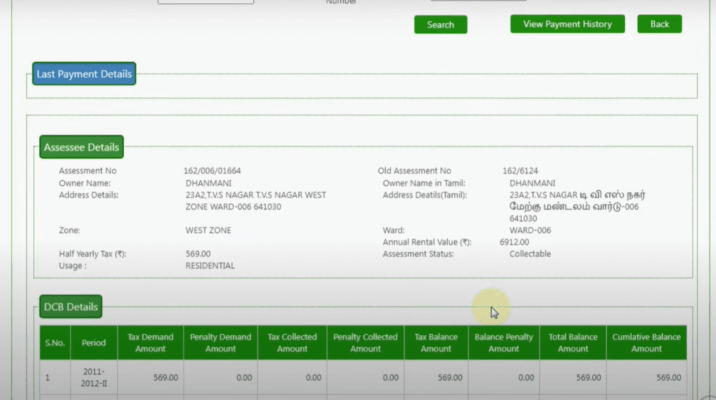Select the DCB Details section label
716x400 pixels.
pos(71,307)
